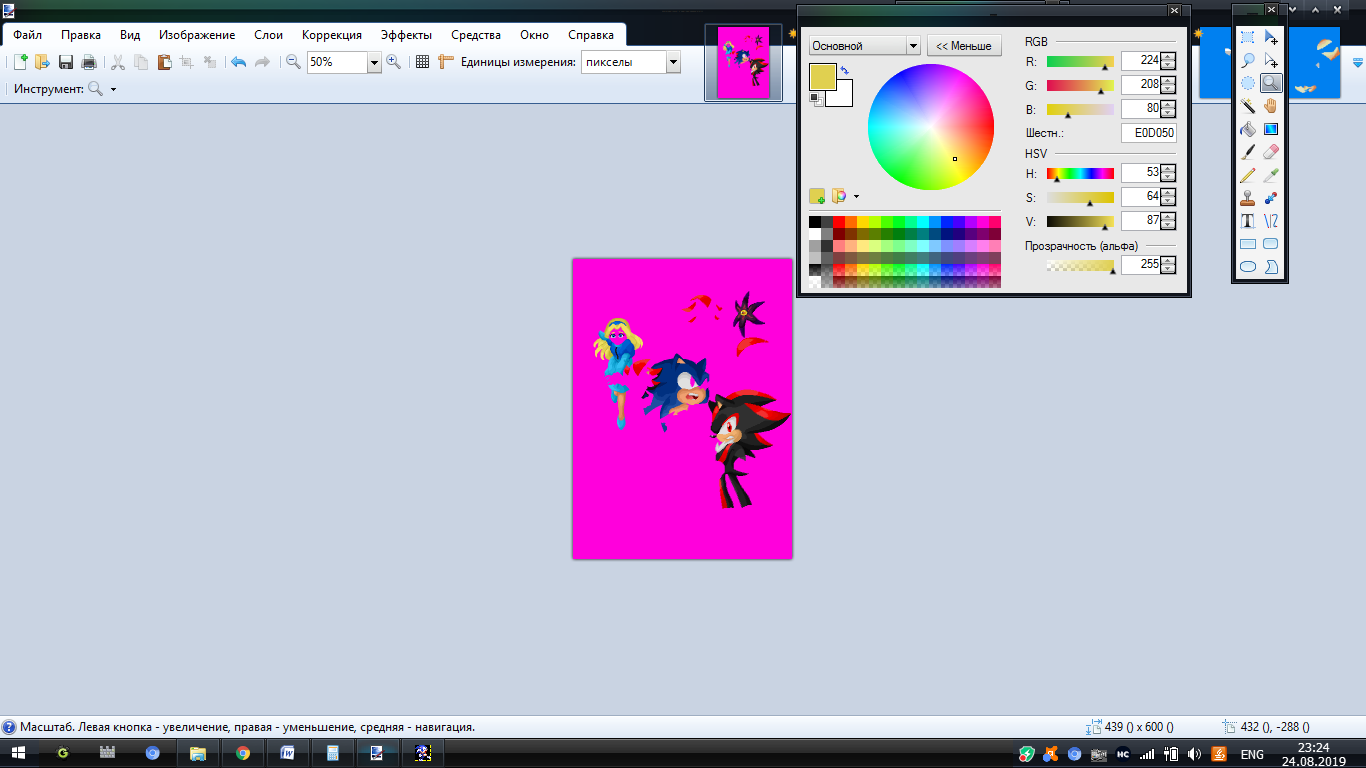Click the Paste clipboard icon
This screenshot has height=768, width=1366.
164,62
